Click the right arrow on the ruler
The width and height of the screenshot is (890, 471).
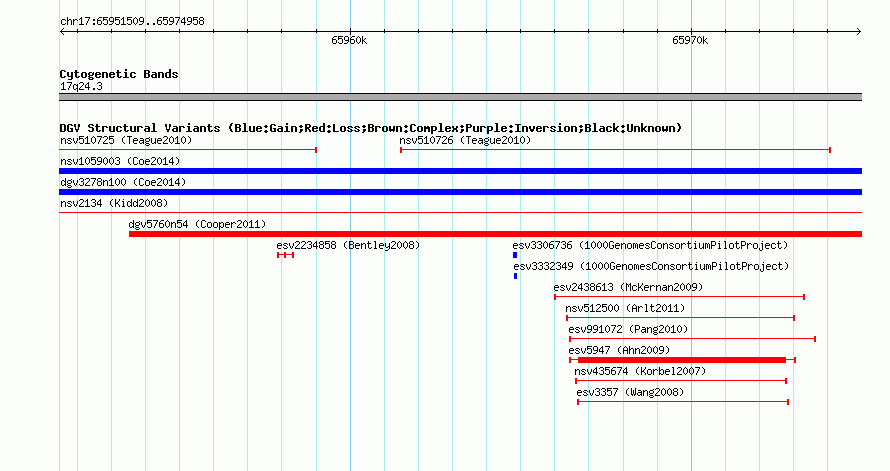pyautogui.click(x=859, y=32)
